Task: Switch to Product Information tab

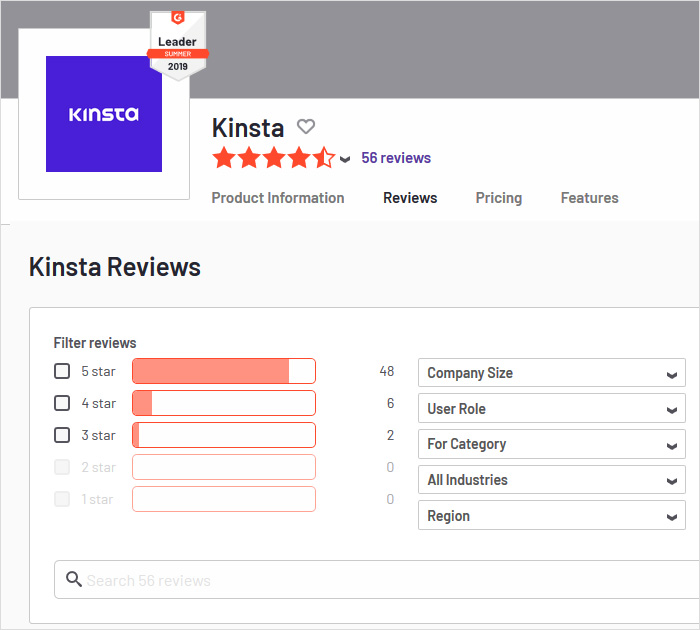Action: click(x=278, y=198)
